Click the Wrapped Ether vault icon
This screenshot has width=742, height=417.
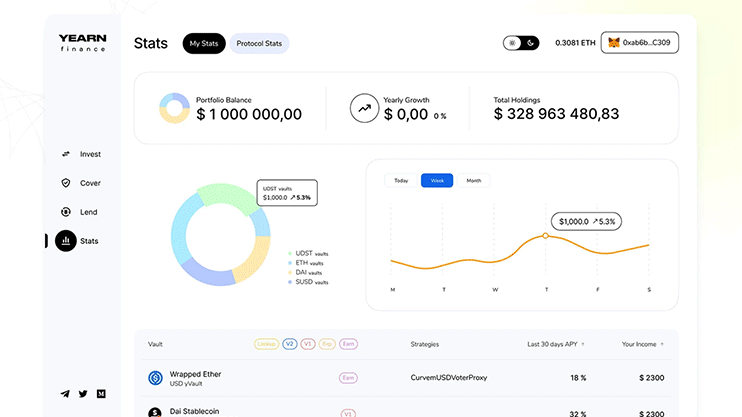155,378
